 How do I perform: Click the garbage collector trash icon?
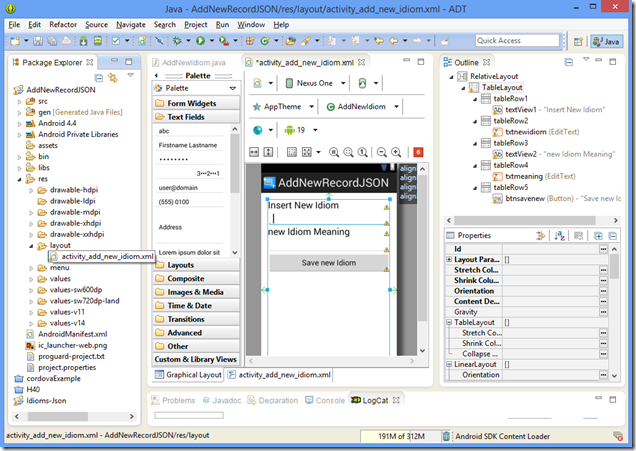446,436
